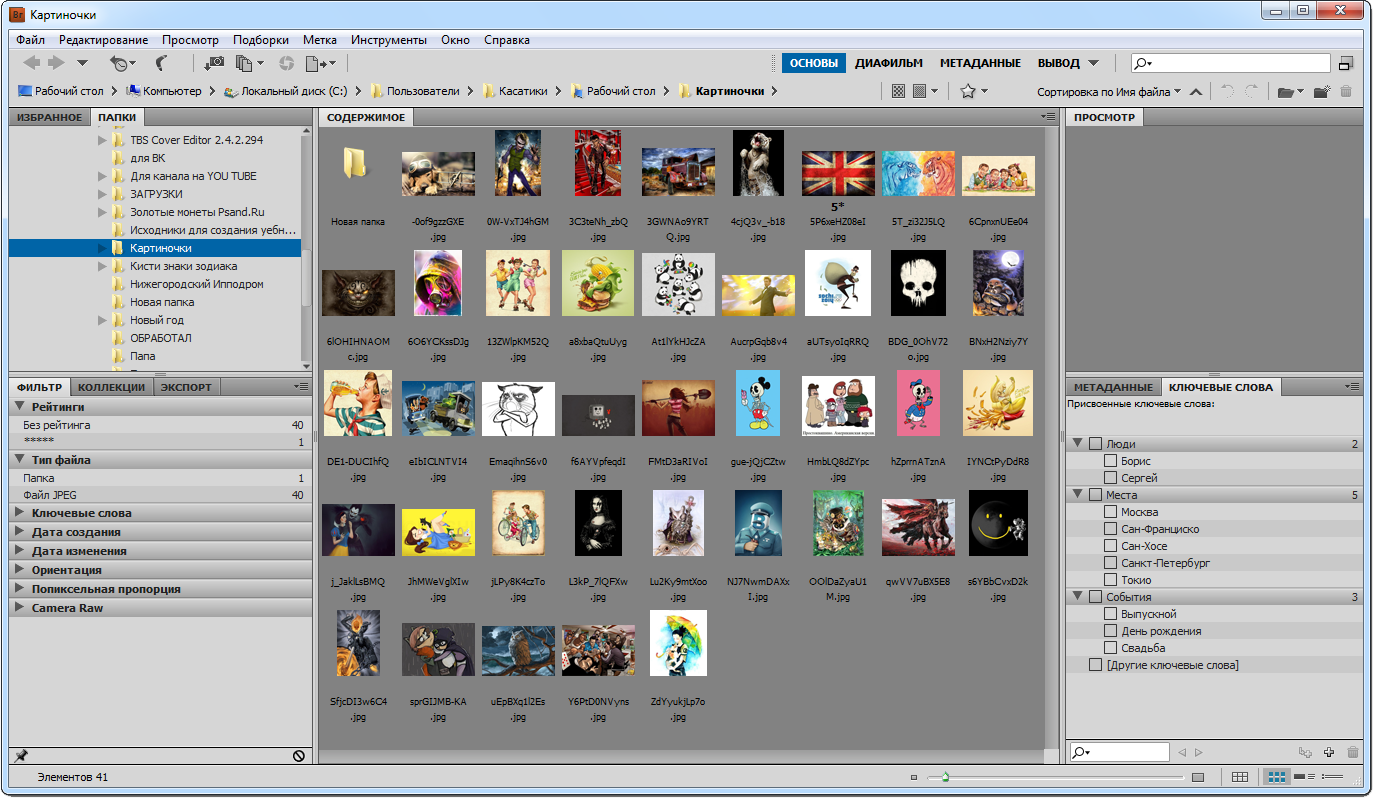1373x798 pixels.
Task: Click the Get Photos from Camera icon
Action: [x=214, y=63]
